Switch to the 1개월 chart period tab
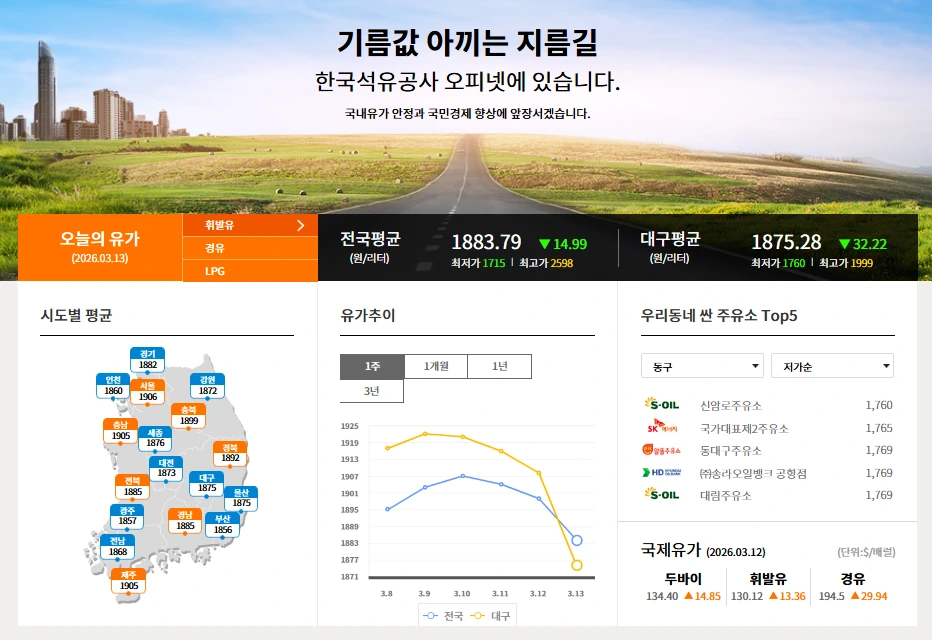Screen dimensions: 932x640 (435, 366)
